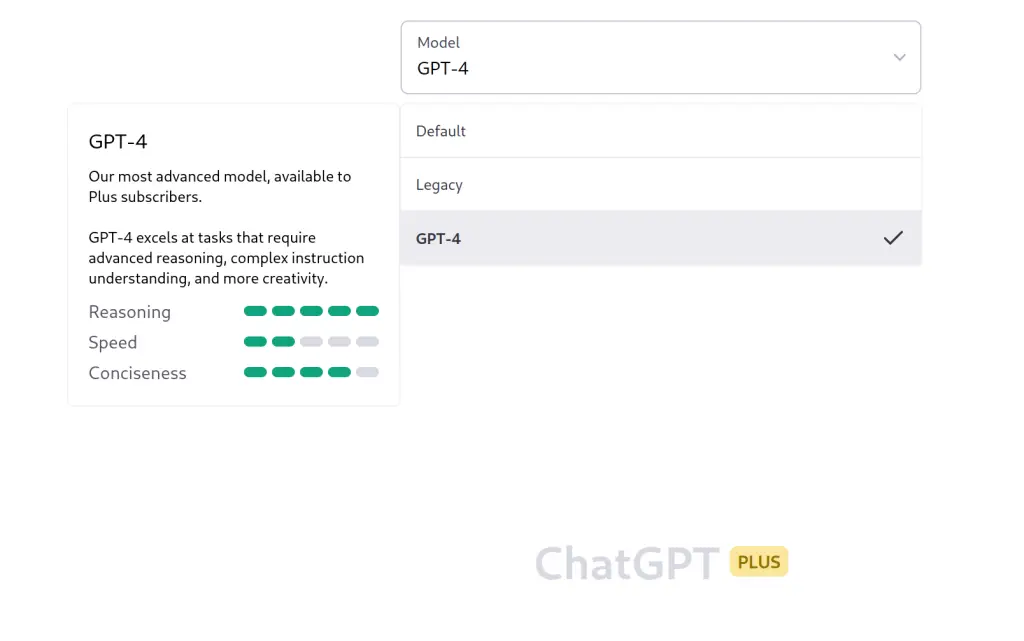Click the Conciseness rating bar
Image resolution: width=1024 pixels, height=641 pixels.
(311, 372)
